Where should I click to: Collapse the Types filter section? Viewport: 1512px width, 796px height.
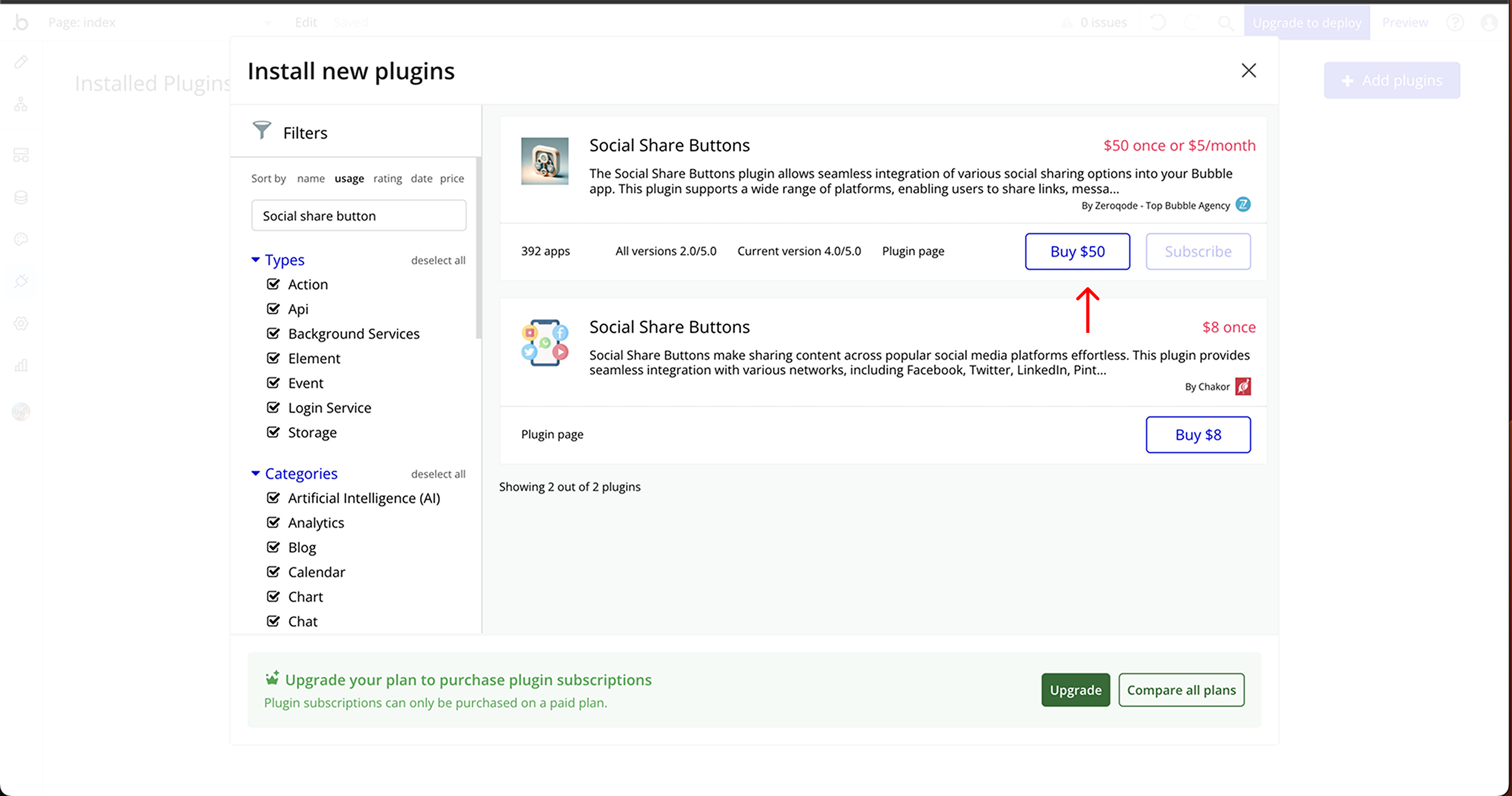[256, 259]
